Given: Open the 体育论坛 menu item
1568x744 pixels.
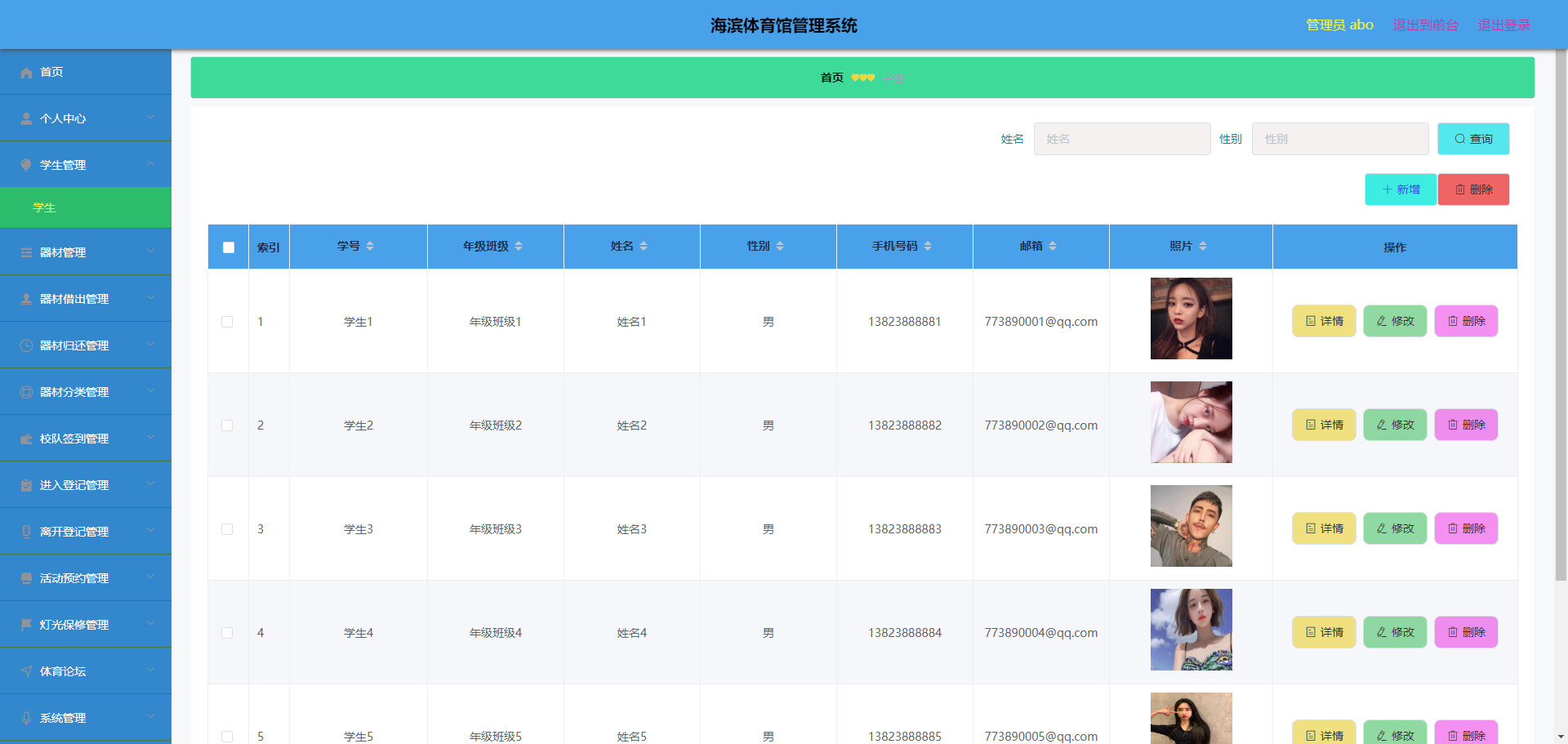Looking at the screenshot, I should click(86, 672).
